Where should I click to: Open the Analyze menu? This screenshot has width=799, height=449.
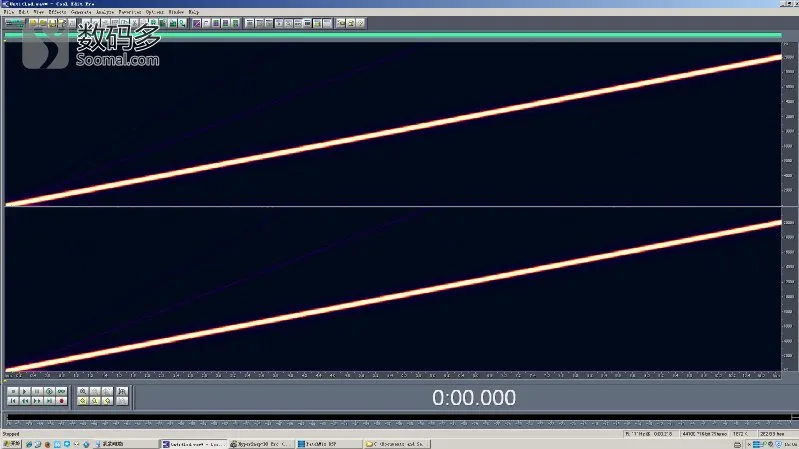click(105, 12)
